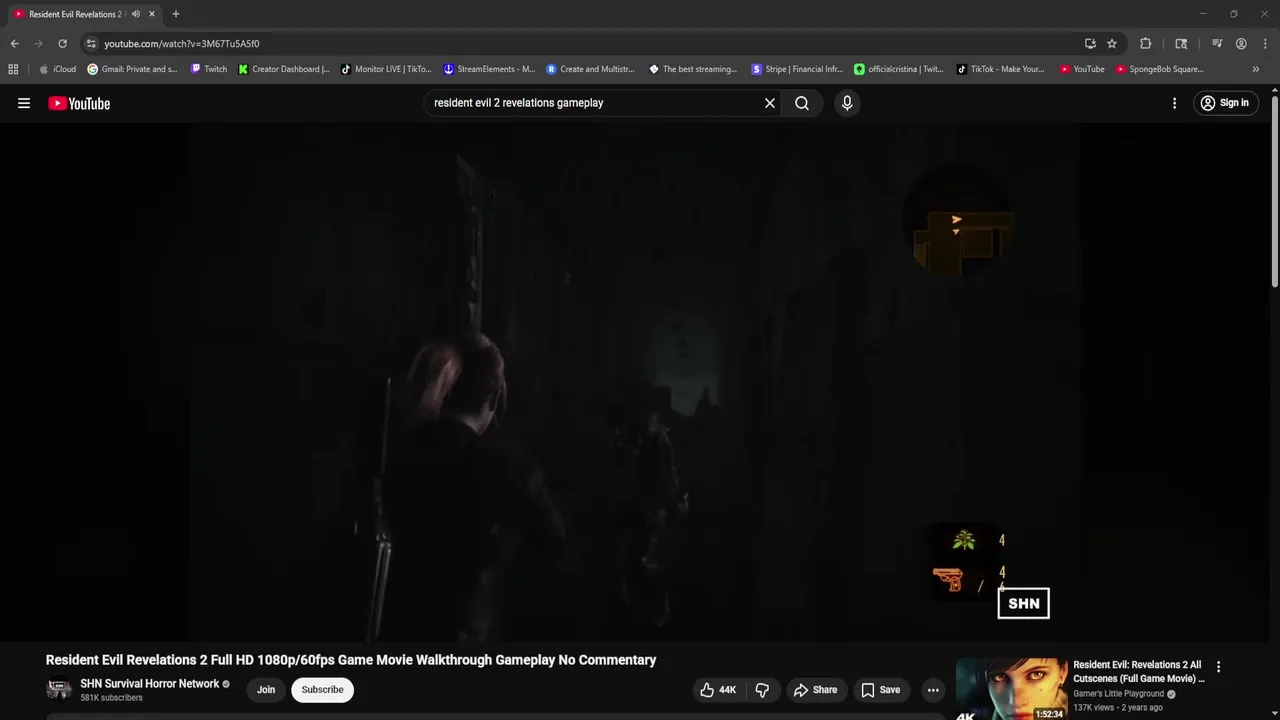The width and height of the screenshot is (1280, 720).
Task: Dislike the video with thumbs down
Action: (763, 690)
